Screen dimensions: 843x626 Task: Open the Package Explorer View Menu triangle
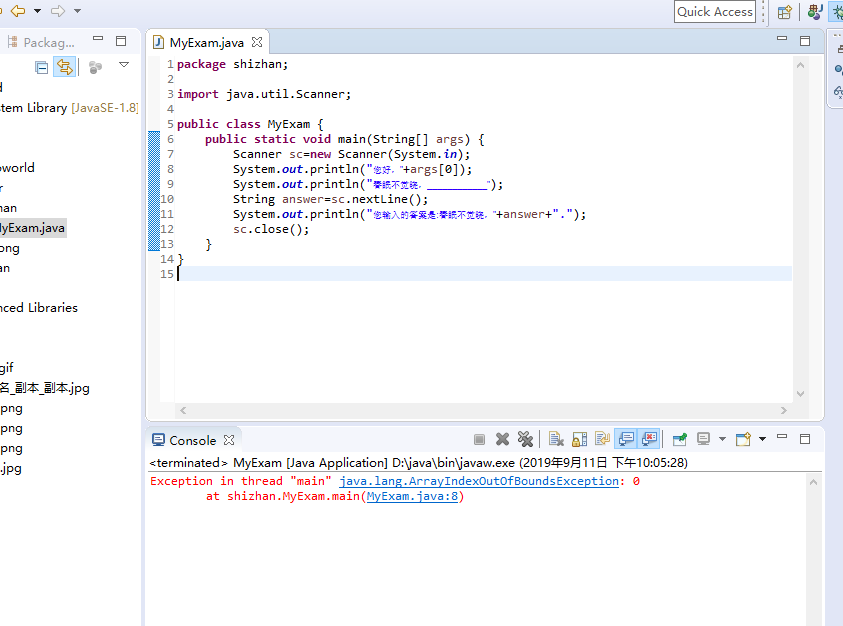click(124, 65)
